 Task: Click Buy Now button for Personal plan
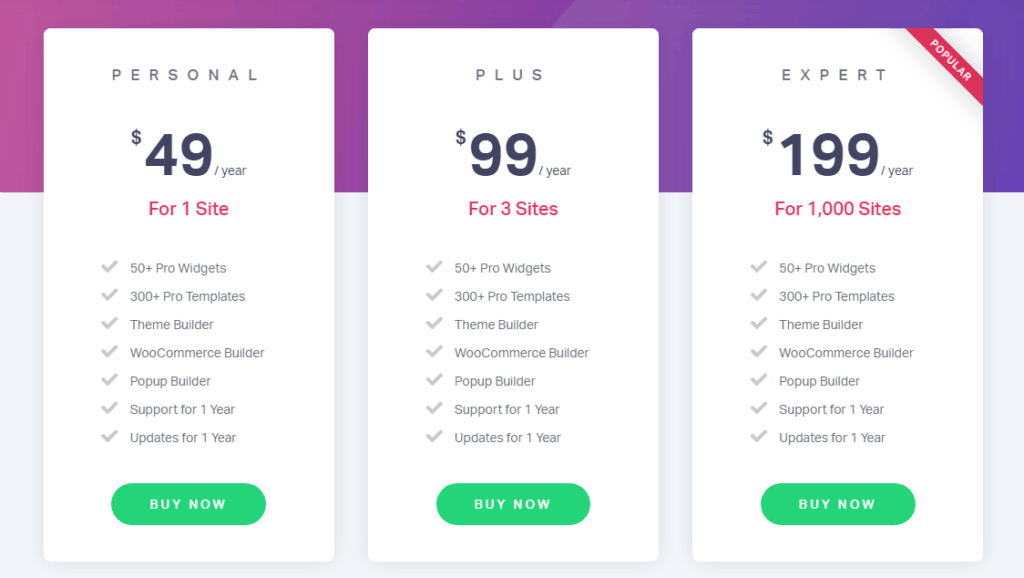pos(188,504)
